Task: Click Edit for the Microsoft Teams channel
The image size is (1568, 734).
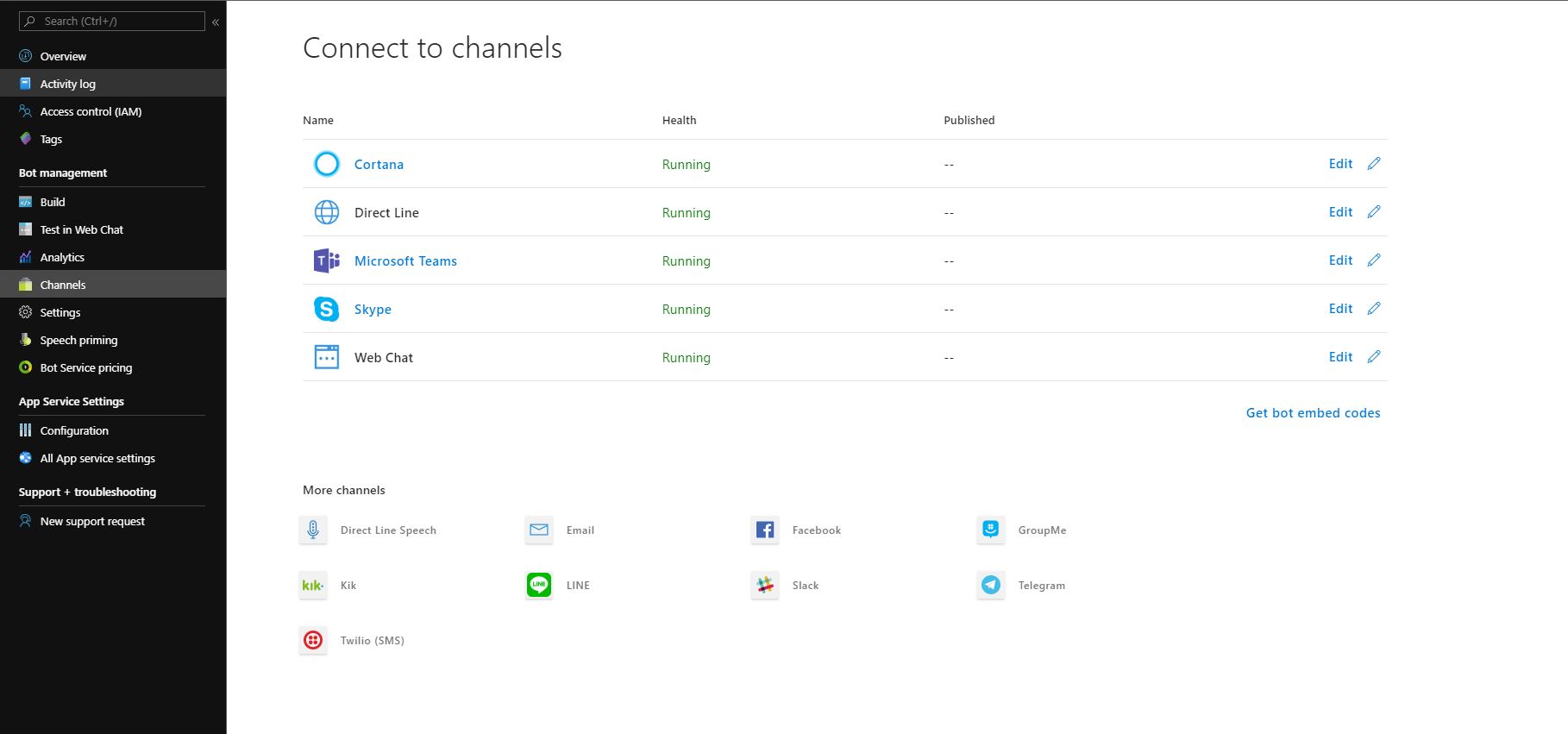Action: click(x=1340, y=260)
